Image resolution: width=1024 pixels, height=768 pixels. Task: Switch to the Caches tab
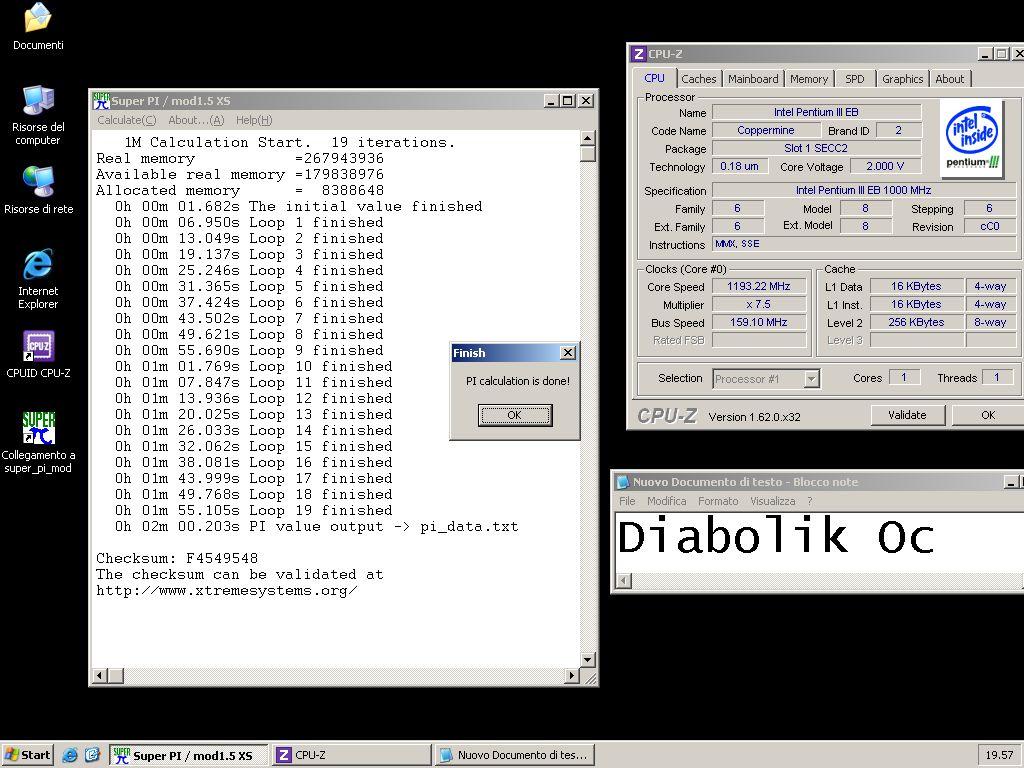(x=698, y=79)
